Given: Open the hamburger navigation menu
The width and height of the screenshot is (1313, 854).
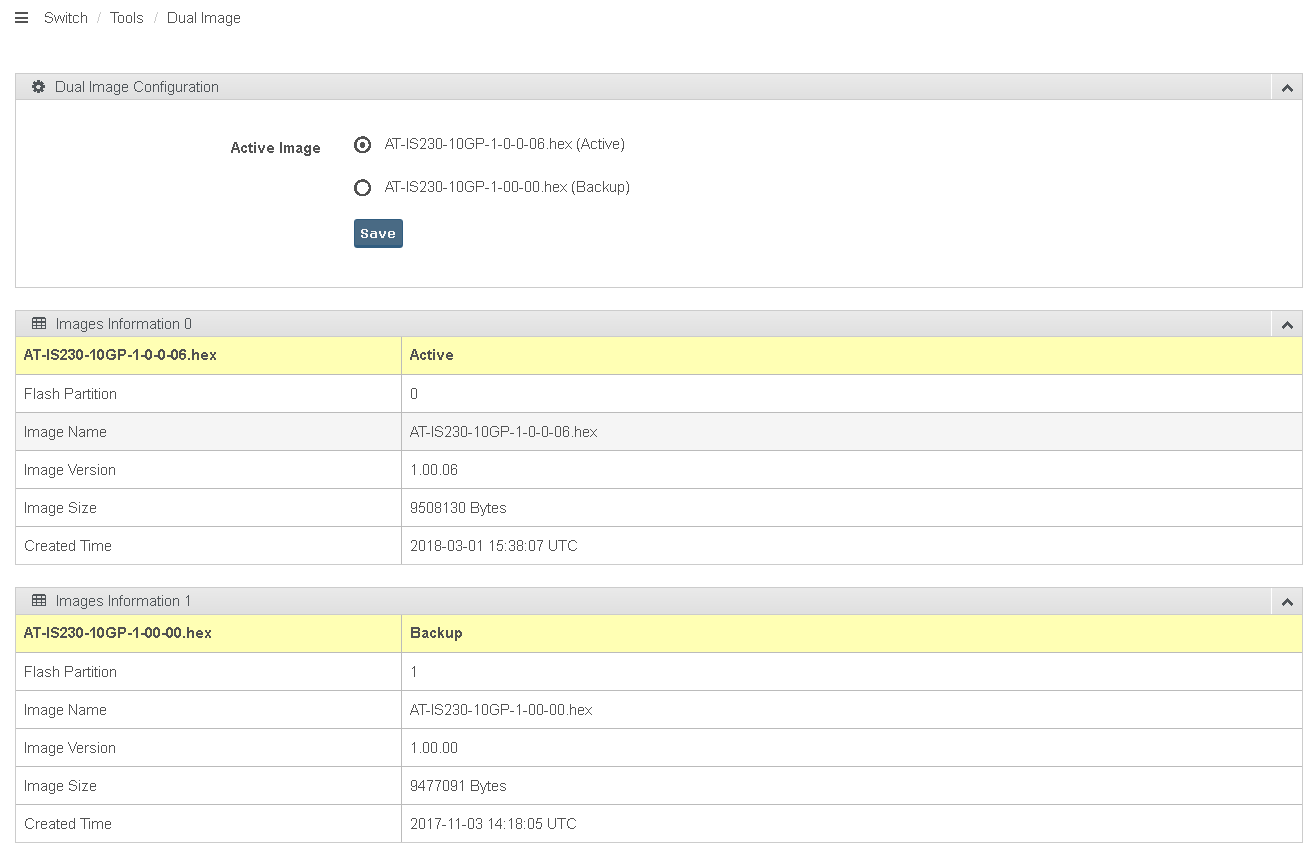Looking at the screenshot, I should tap(21, 18).
